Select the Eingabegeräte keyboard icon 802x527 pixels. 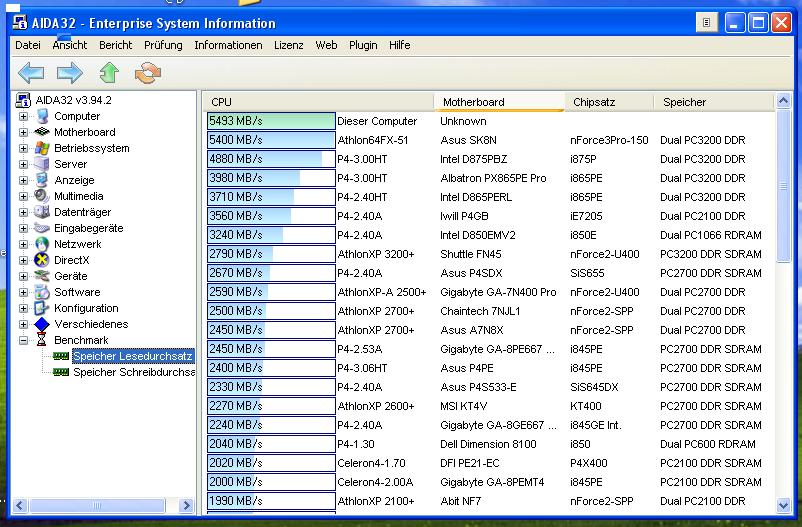click(42, 228)
